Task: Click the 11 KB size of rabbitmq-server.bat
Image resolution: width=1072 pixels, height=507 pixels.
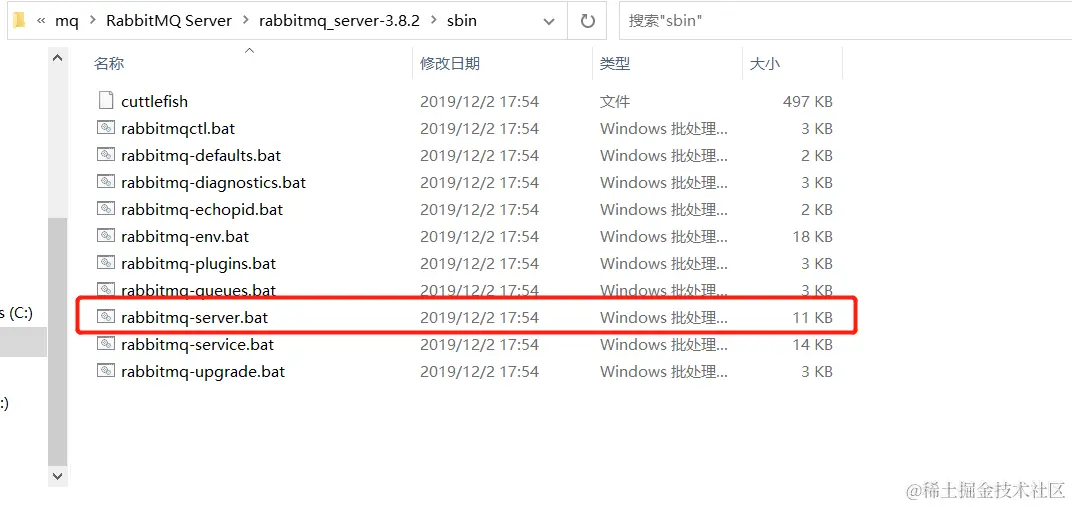Action: point(812,317)
